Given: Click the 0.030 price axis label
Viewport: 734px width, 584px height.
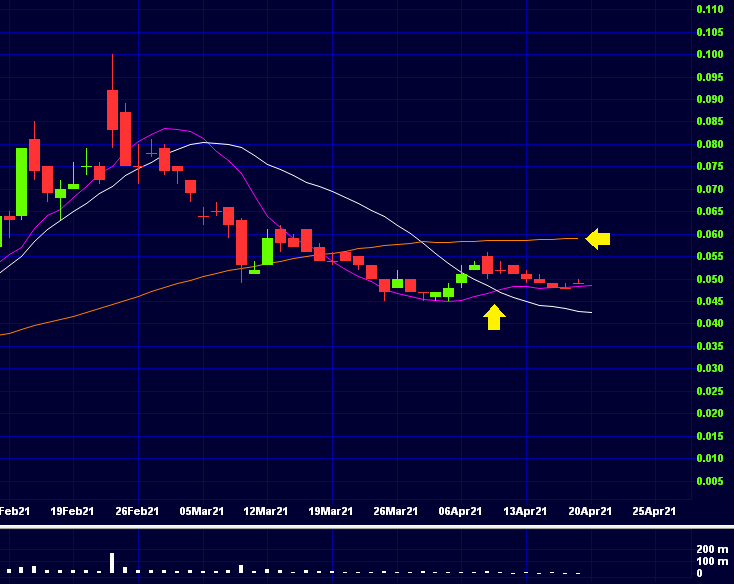Looking at the screenshot, I should [x=710, y=368].
